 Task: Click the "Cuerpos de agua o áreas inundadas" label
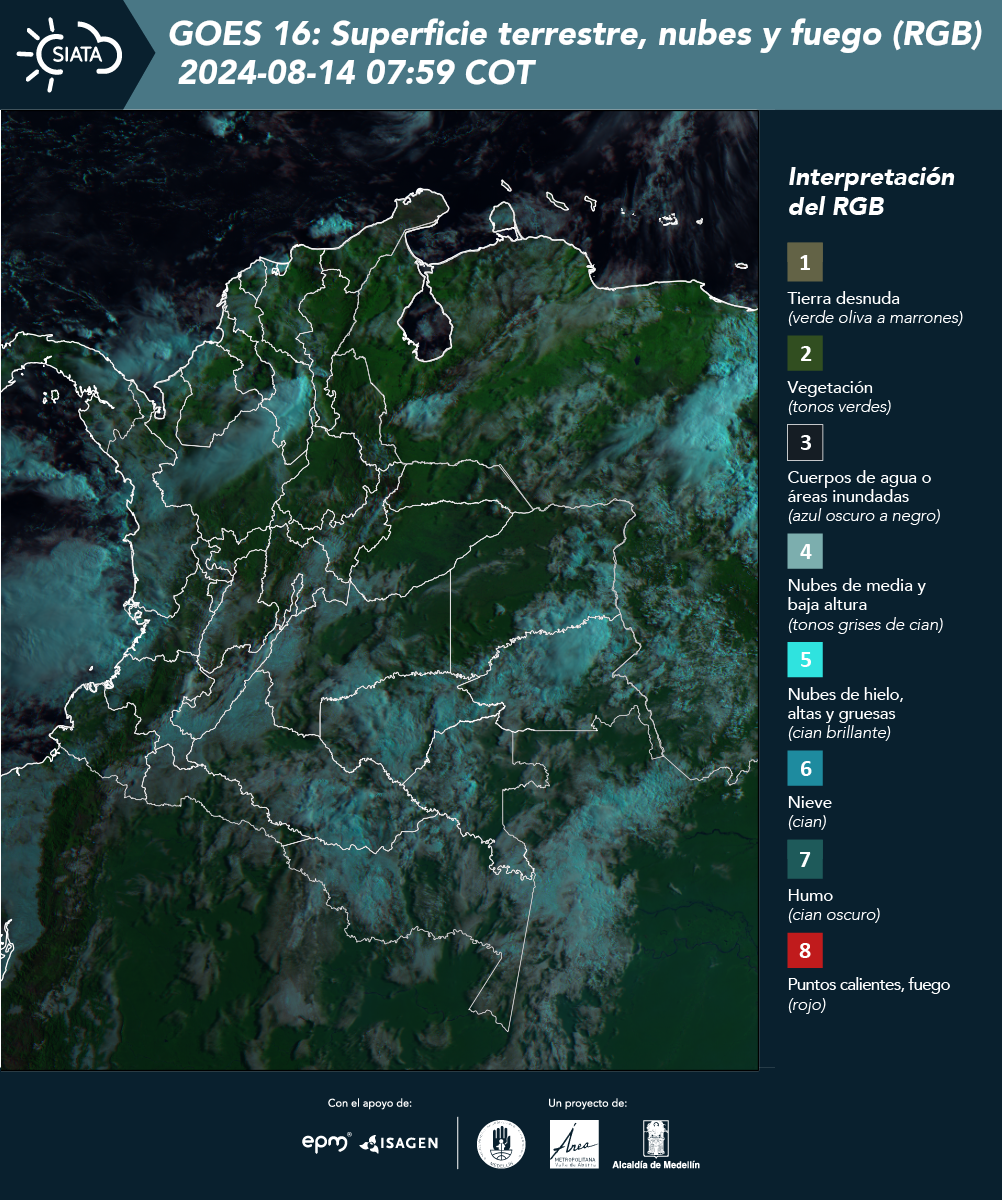[x=859, y=487]
